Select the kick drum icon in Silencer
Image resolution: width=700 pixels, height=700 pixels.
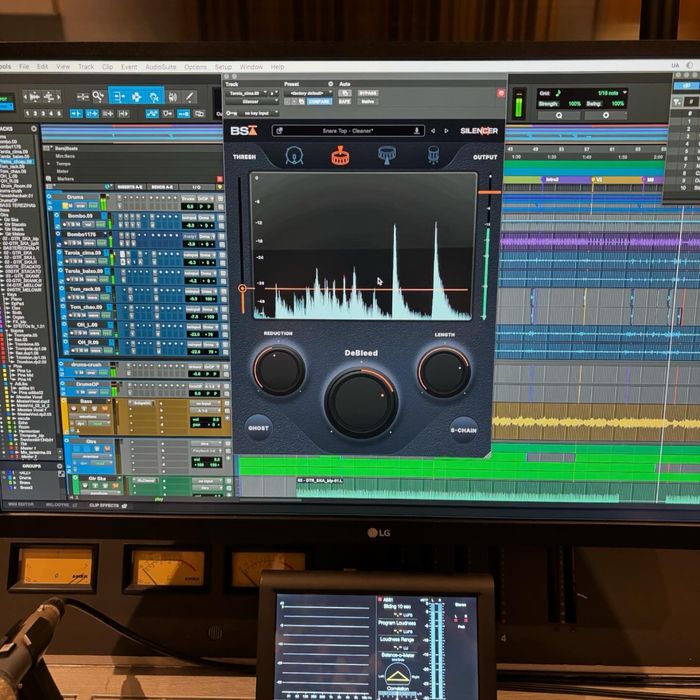point(294,155)
